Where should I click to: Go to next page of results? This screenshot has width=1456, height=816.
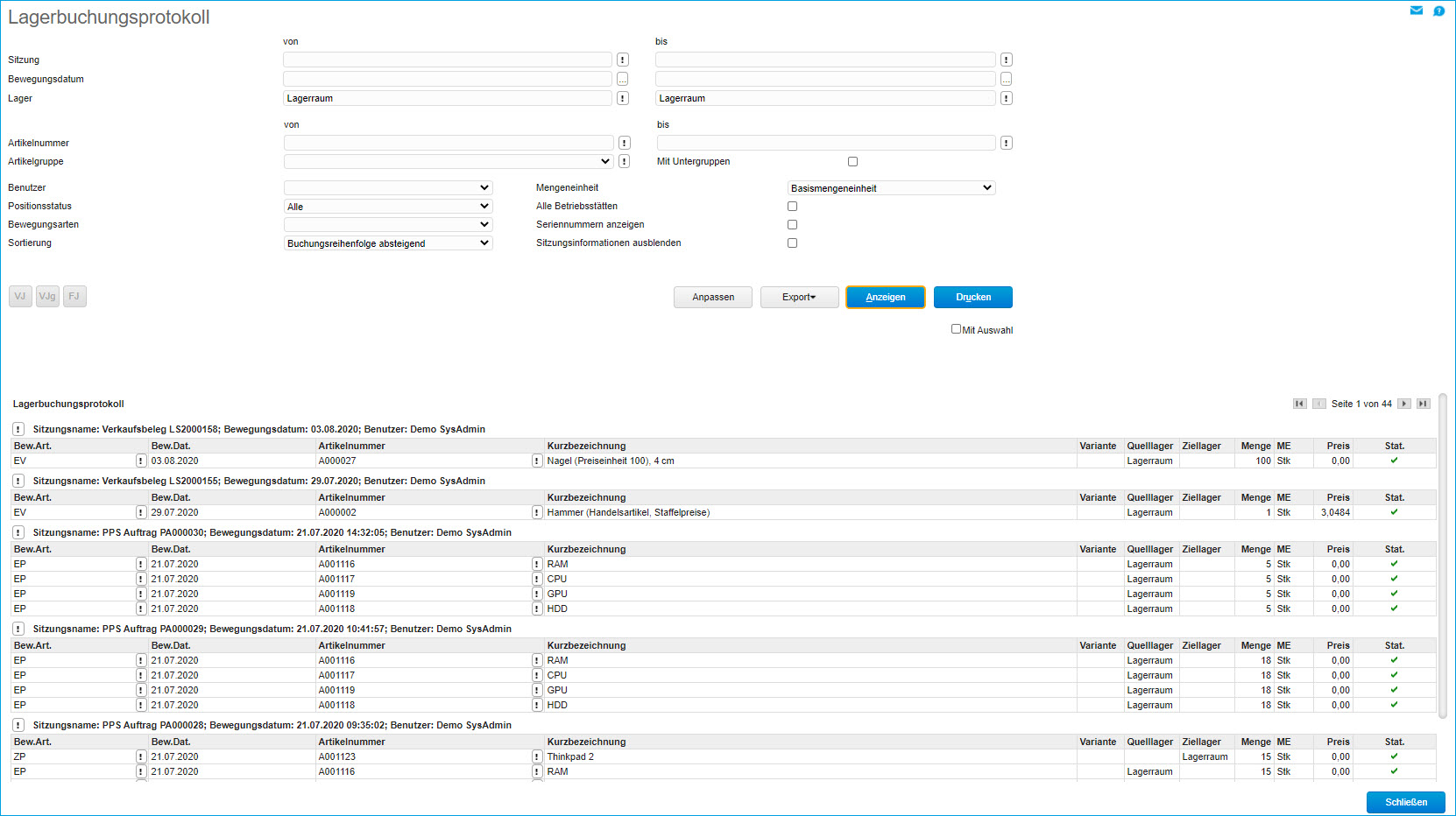(x=1404, y=404)
